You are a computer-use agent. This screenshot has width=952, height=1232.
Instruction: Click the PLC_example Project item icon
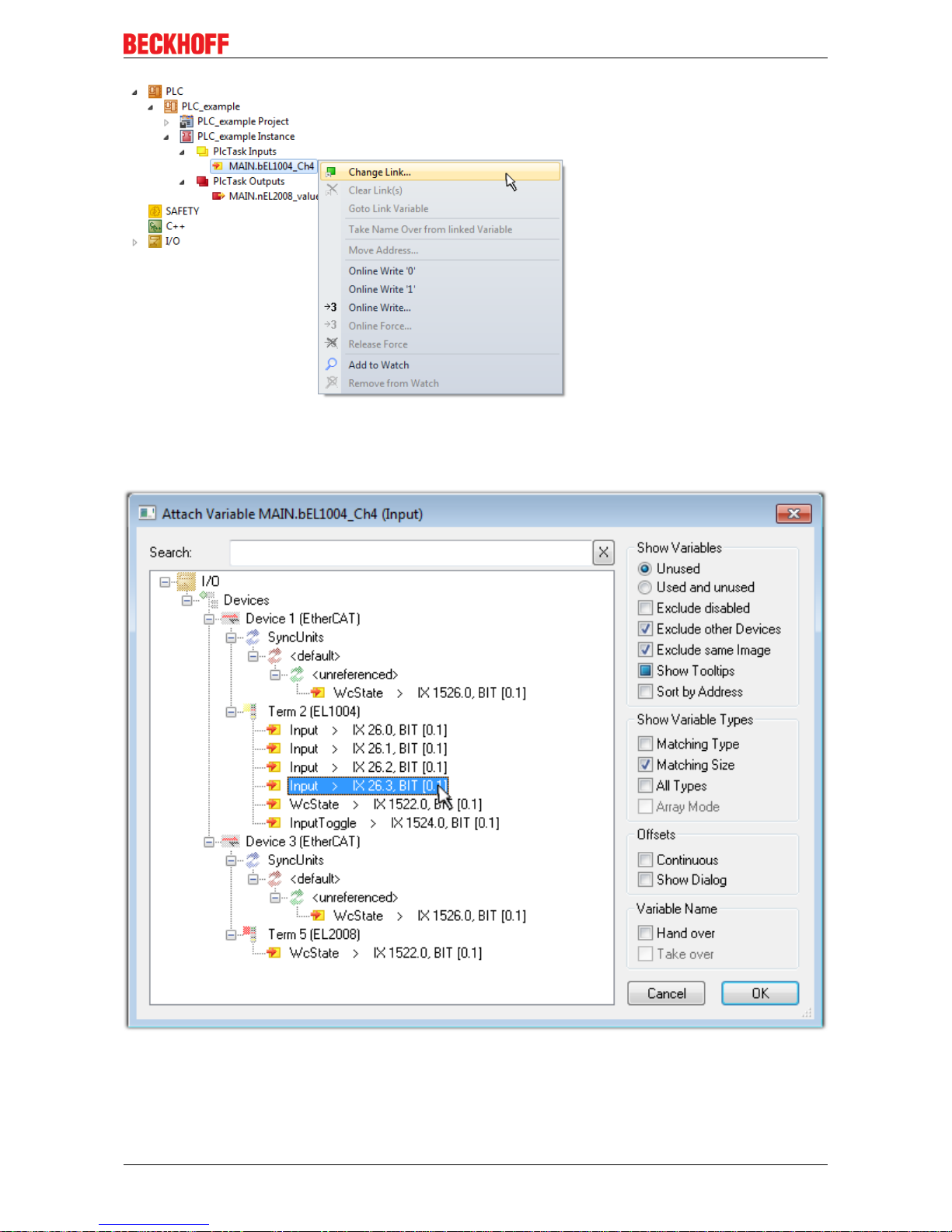(x=187, y=121)
